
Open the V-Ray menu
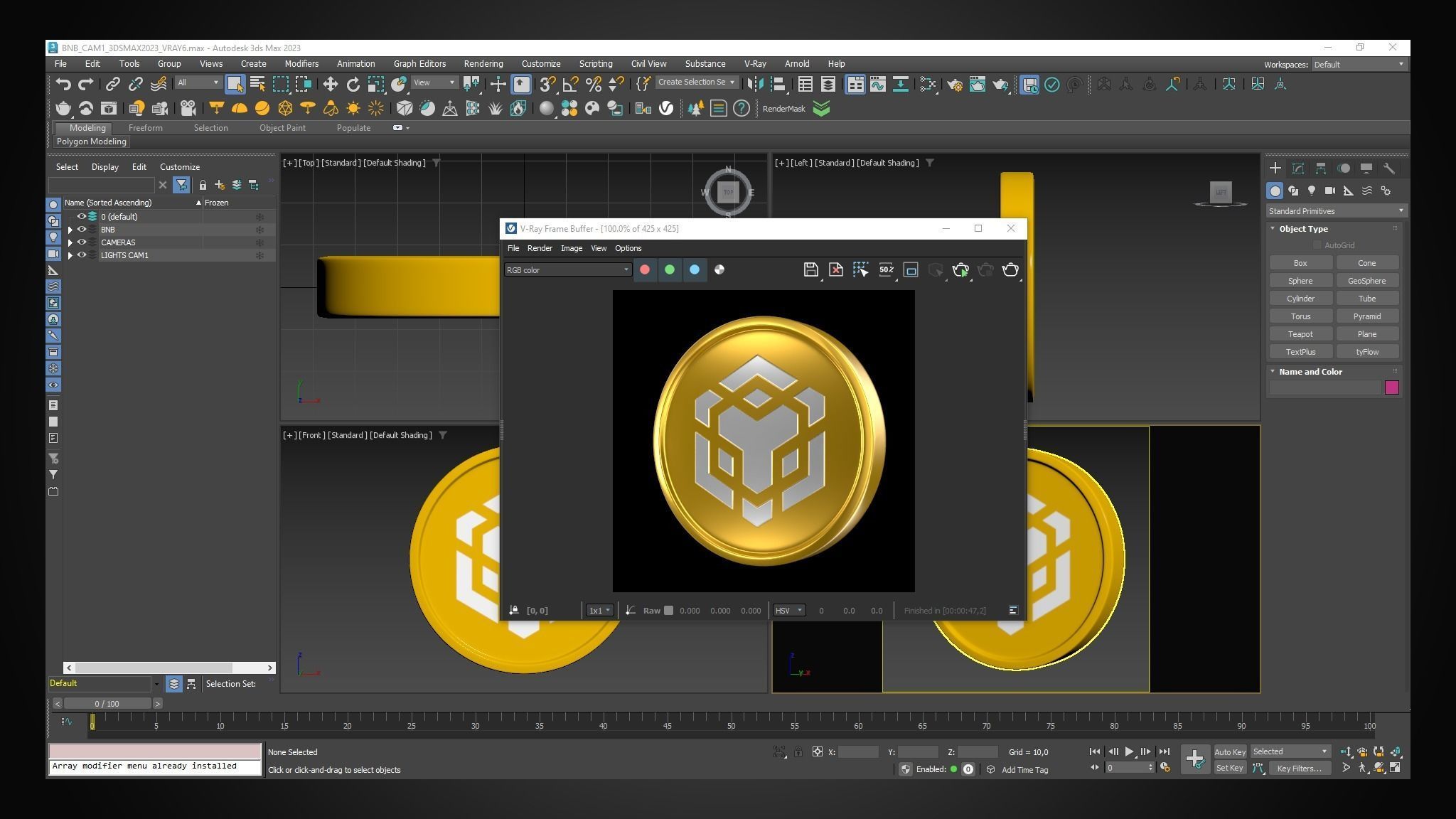coord(755,64)
